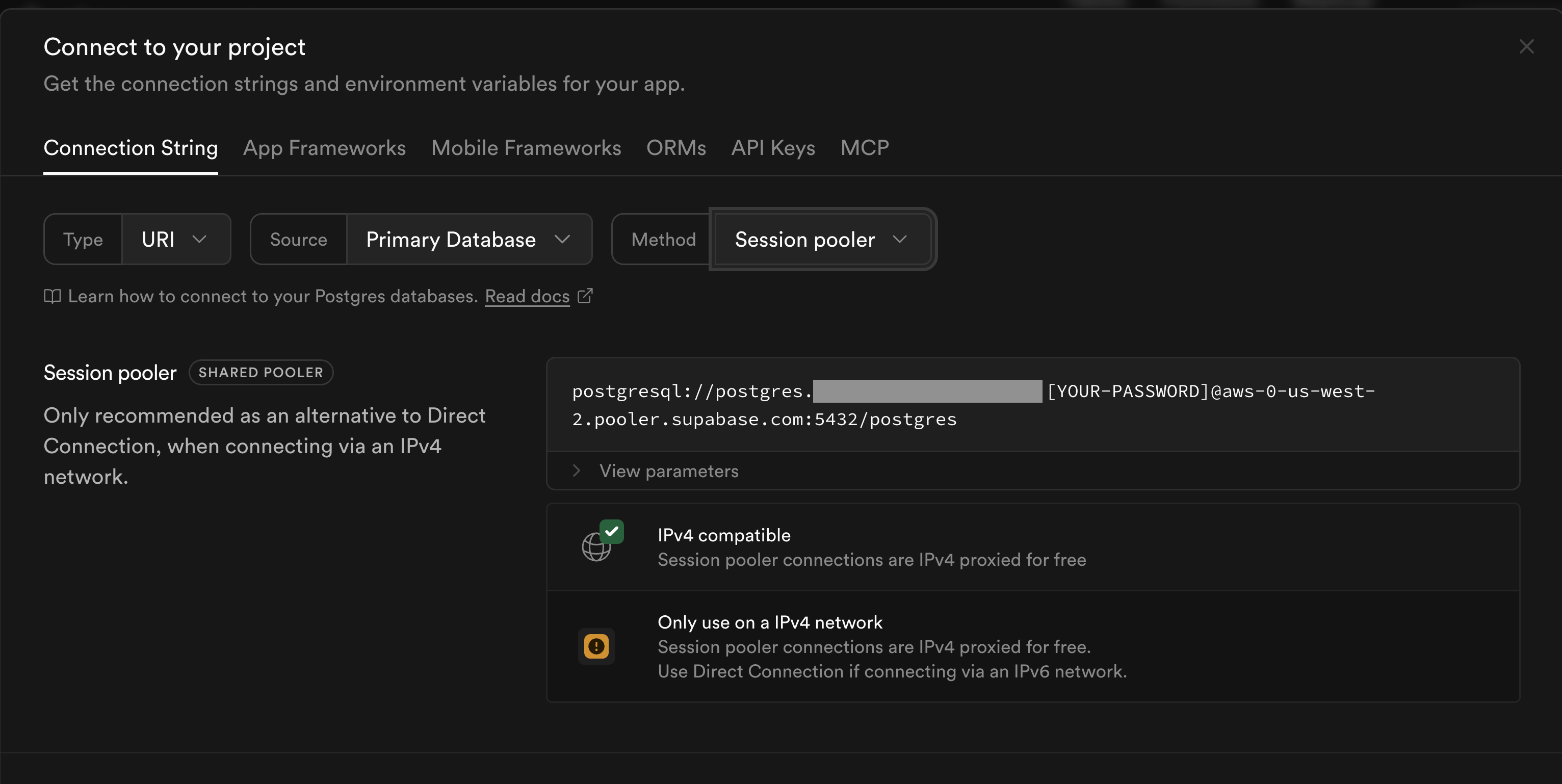Click the orange warning icon for IPv4 network
1562x784 pixels.
pyautogui.click(x=596, y=646)
